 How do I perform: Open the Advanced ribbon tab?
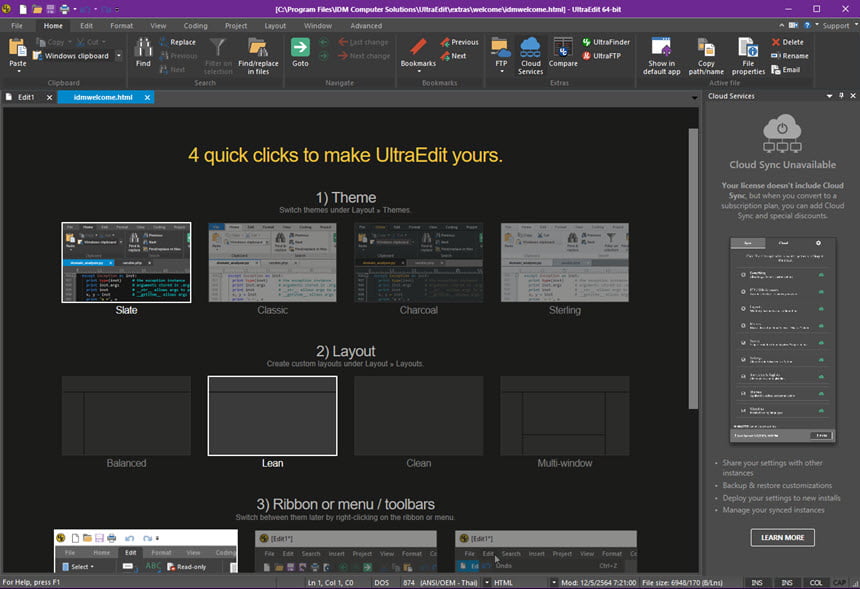[x=366, y=26]
